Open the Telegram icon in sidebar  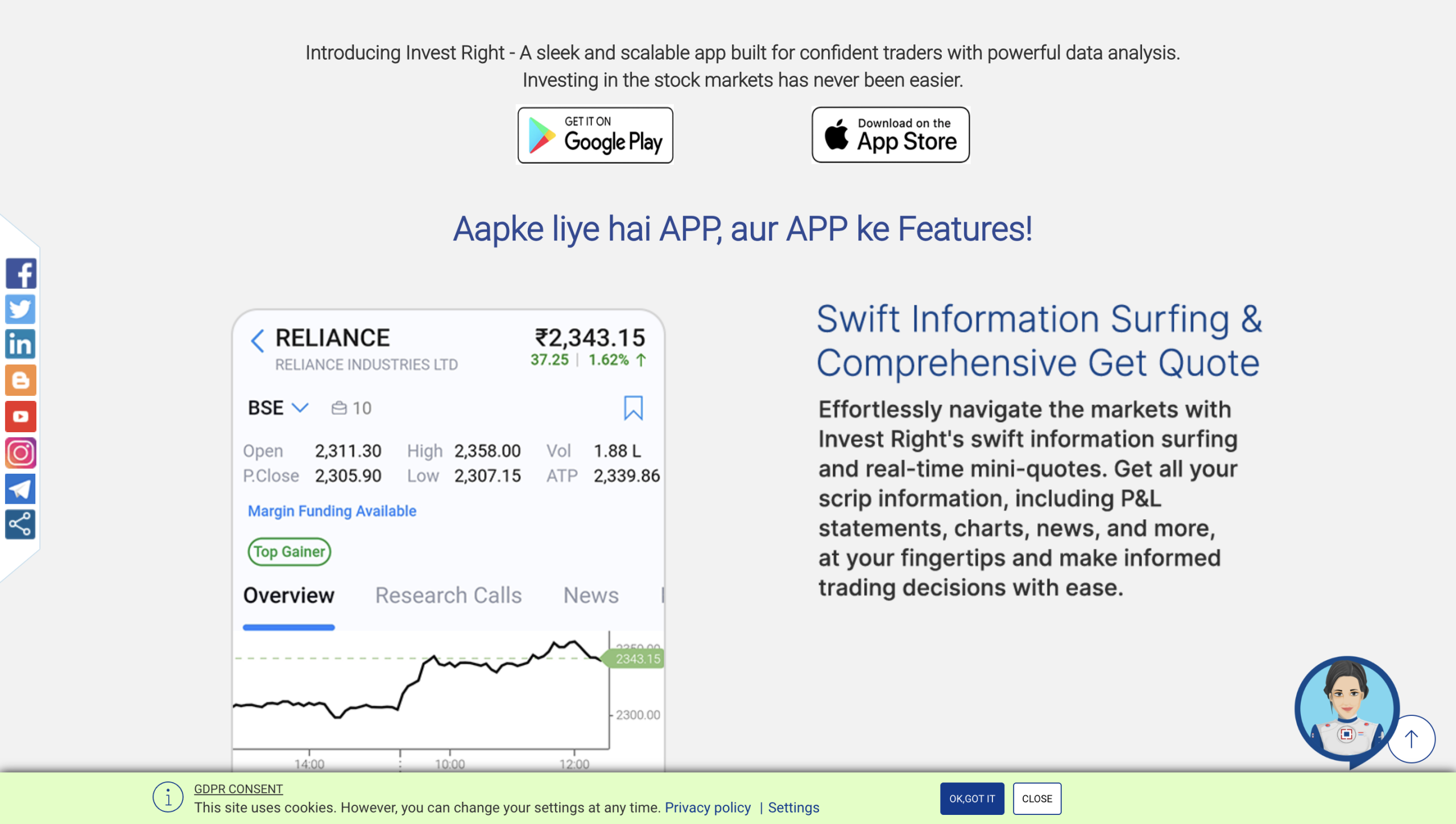coord(21,488)
